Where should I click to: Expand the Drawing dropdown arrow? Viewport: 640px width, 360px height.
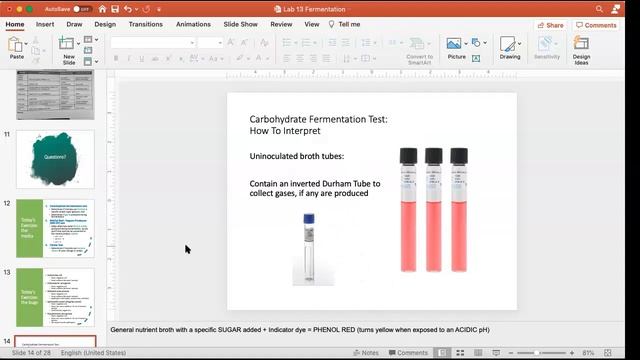point(519,43)
